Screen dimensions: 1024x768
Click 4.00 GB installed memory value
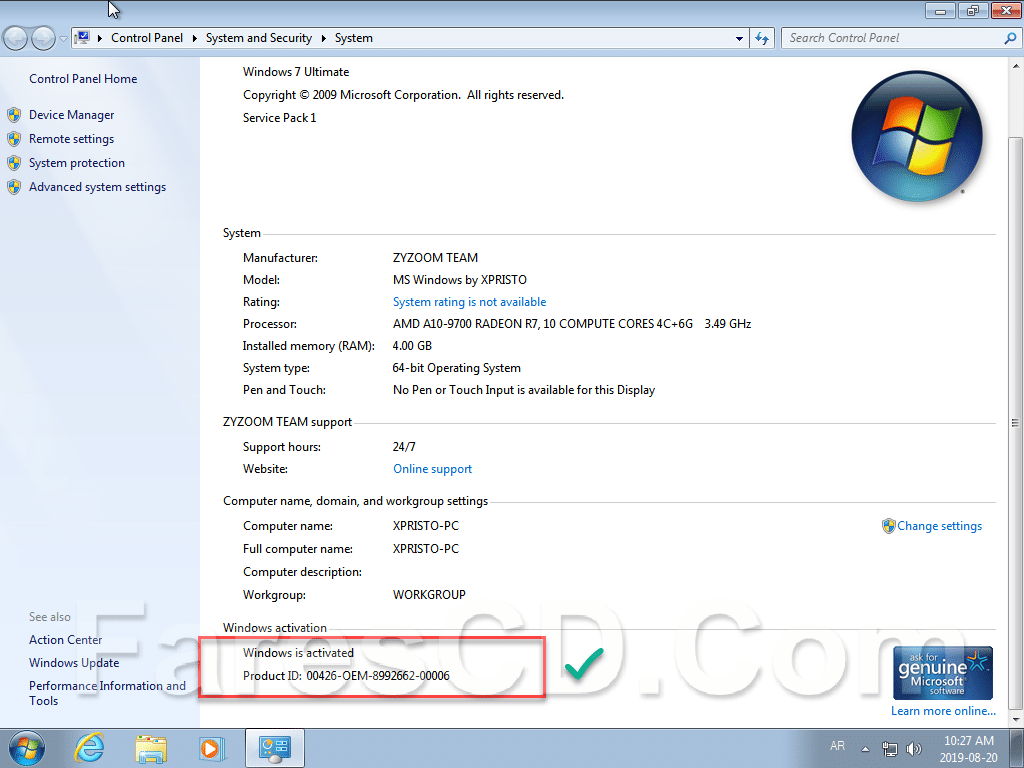[x=412, y=346]
